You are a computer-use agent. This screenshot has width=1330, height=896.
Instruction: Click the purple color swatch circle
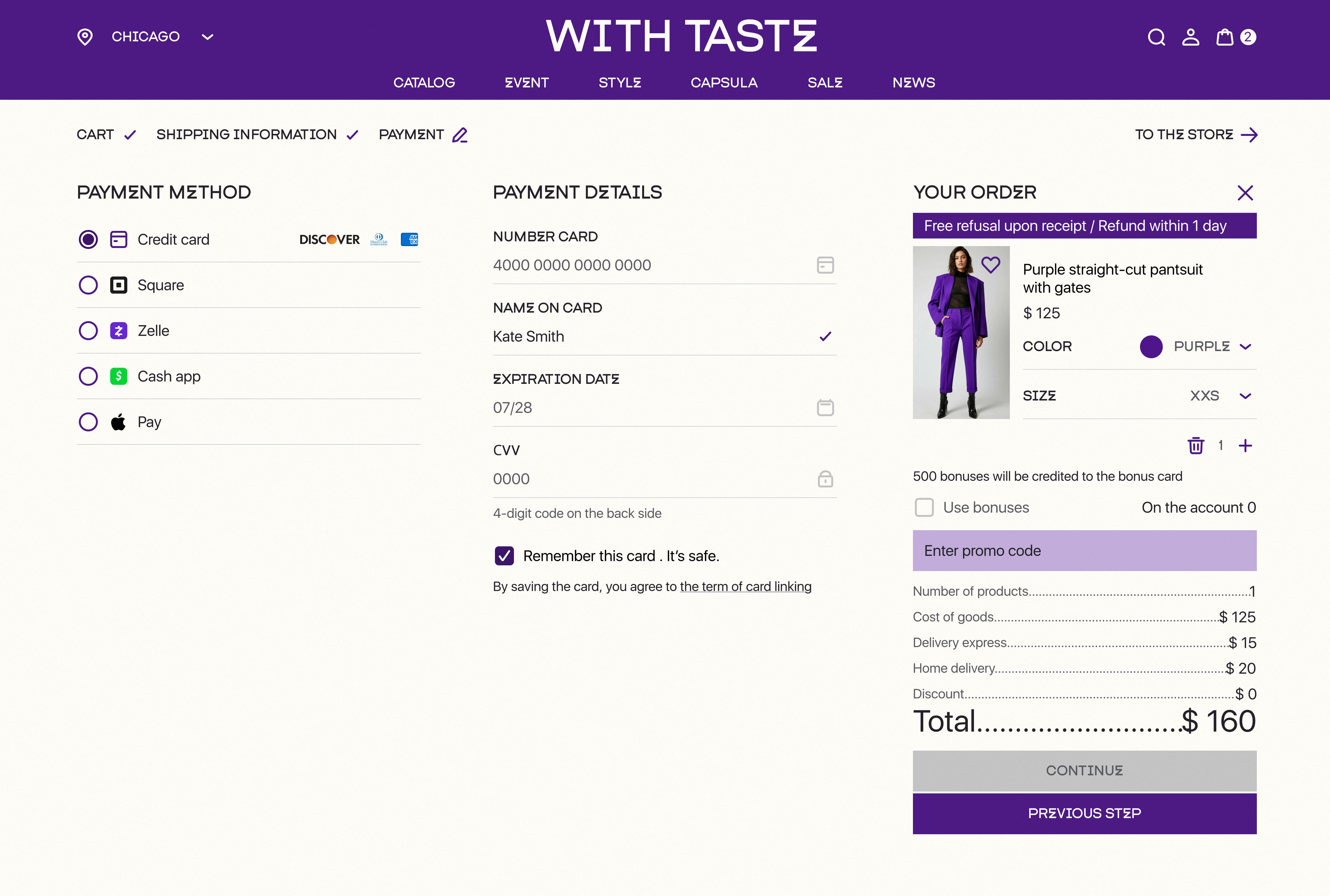1151,347
